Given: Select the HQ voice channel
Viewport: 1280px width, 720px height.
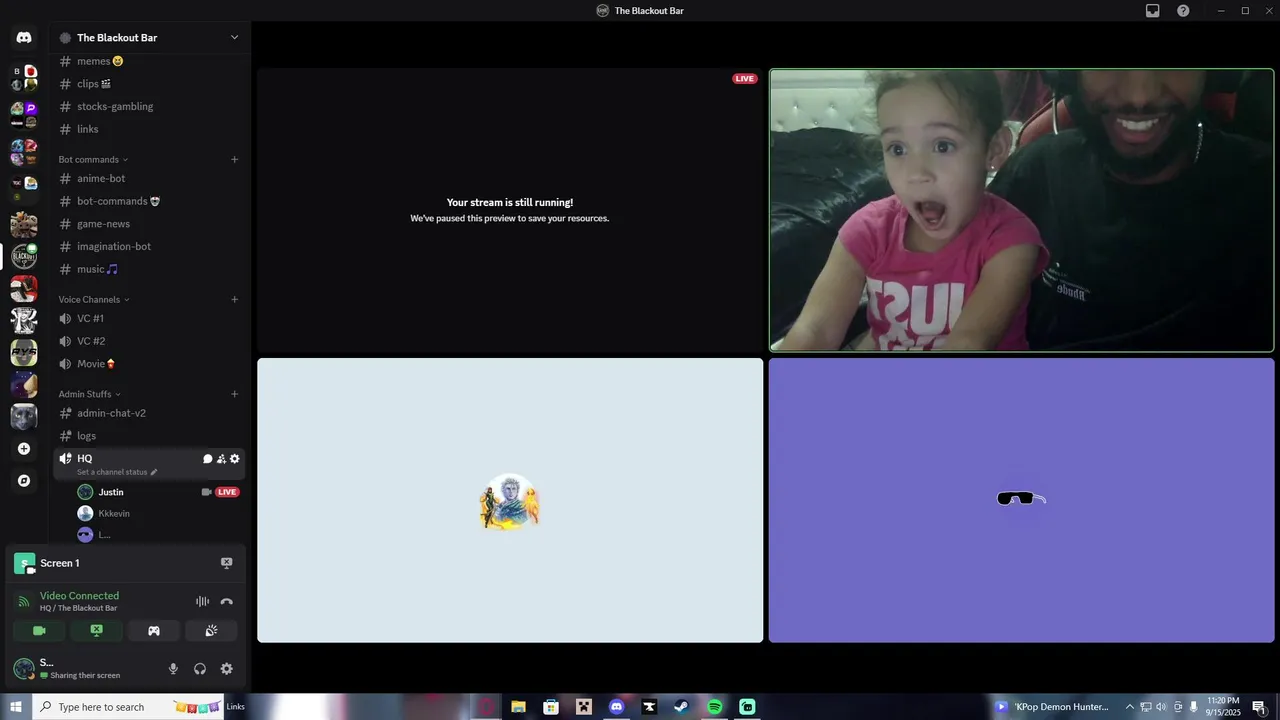Looking at the screenshot, I should pos(149,464).
